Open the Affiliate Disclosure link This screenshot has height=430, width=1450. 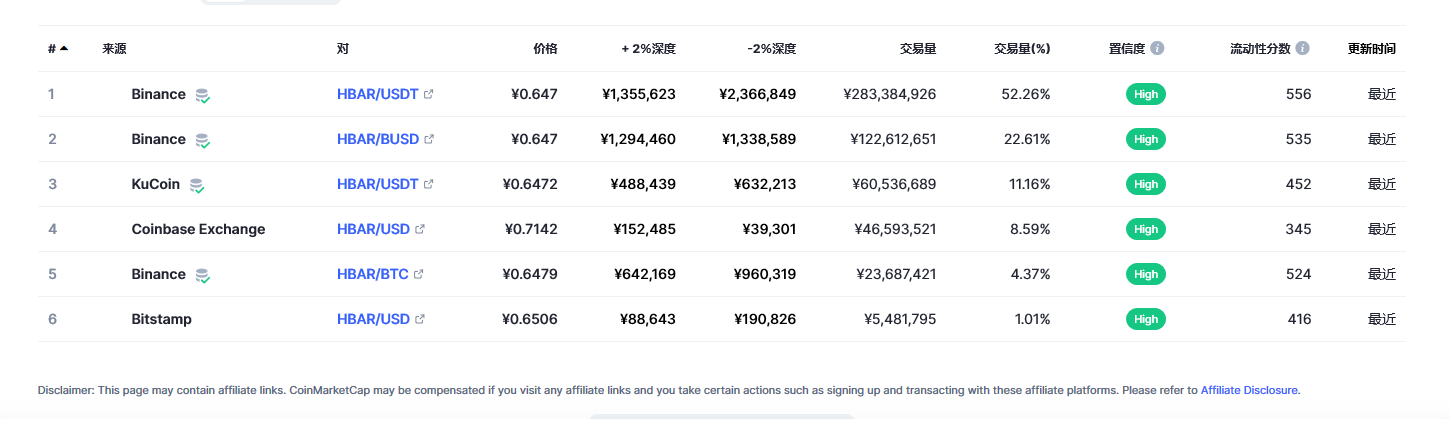pyautogui.click(x=1249, y=390)
